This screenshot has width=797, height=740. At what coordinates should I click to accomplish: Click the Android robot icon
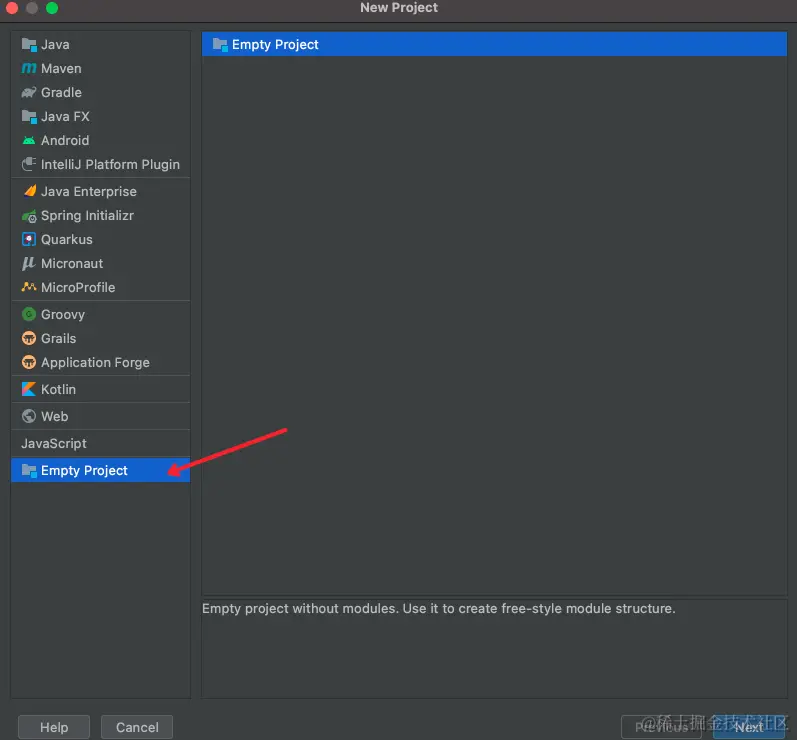pyautogui.click(x=29, y=140)
